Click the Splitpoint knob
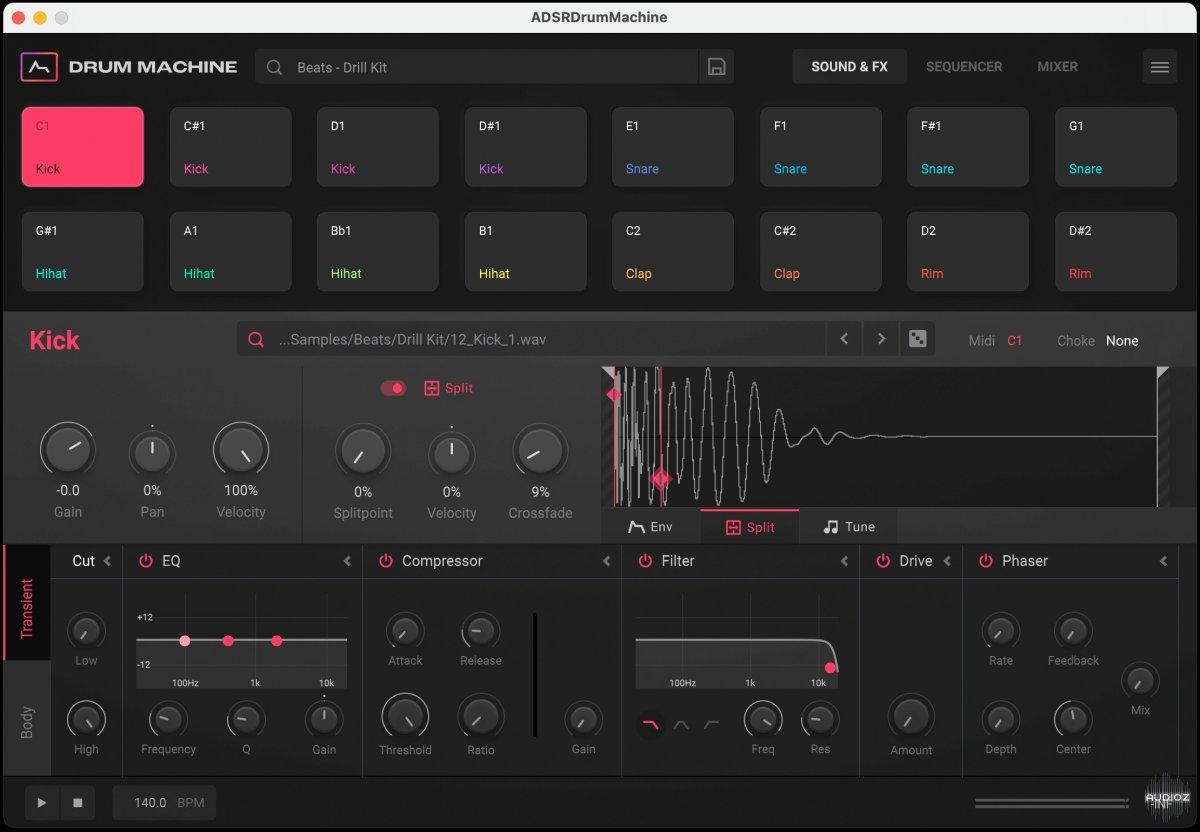Viewport: 1200px width, 832px height. point(363,451)
